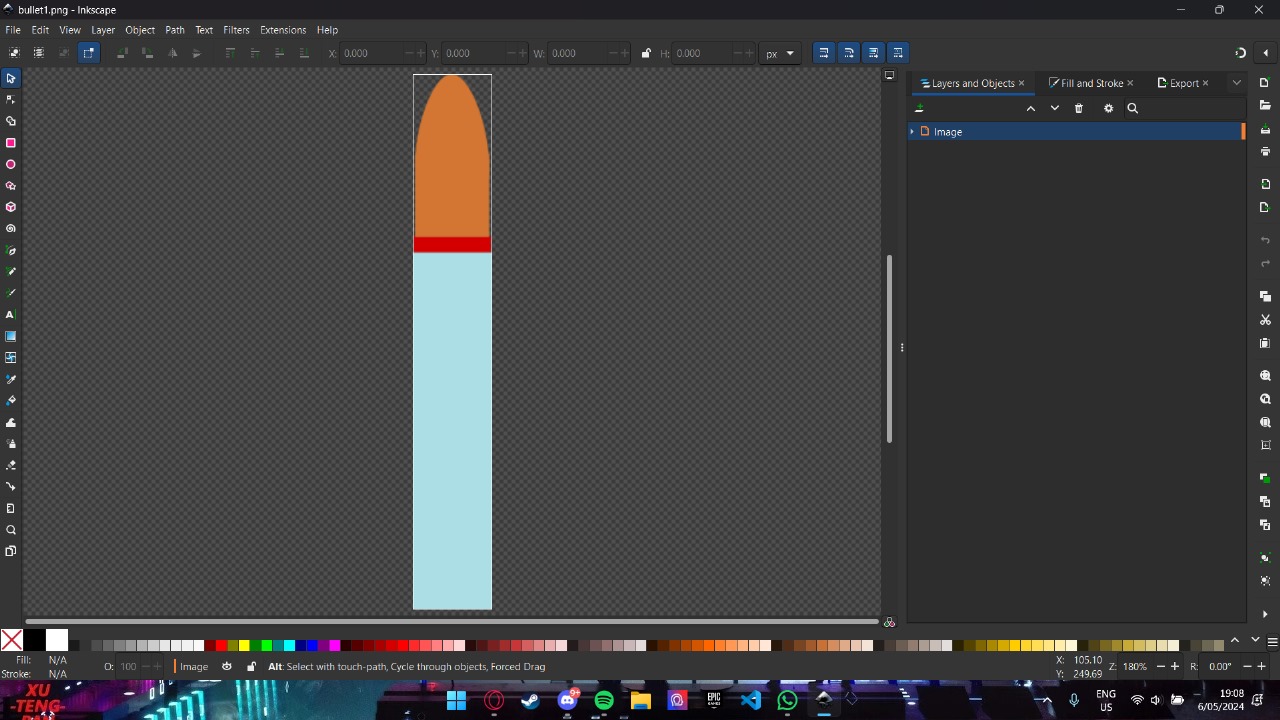
Task: Select the Rectangle tool
Action: [x=11, y=143]
